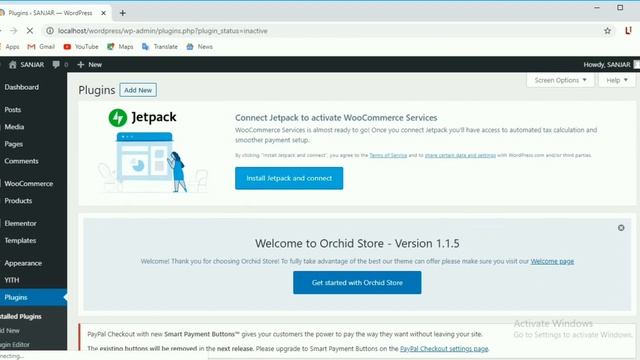Open share certain data and settings link
Screen dimensions: 640x360
point(460,155)
